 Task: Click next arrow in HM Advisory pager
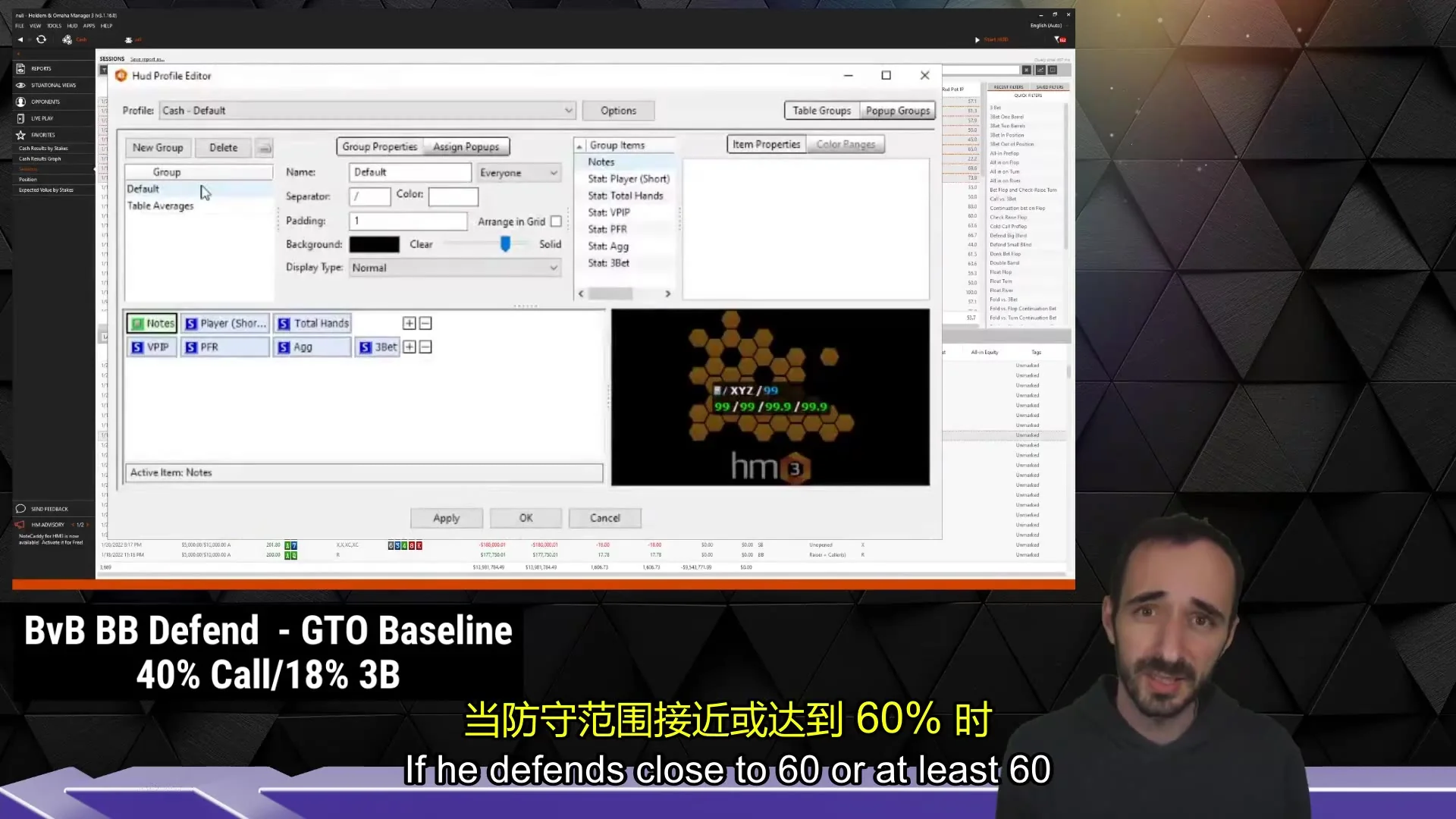pyautogui.click(x=88, y=525)
